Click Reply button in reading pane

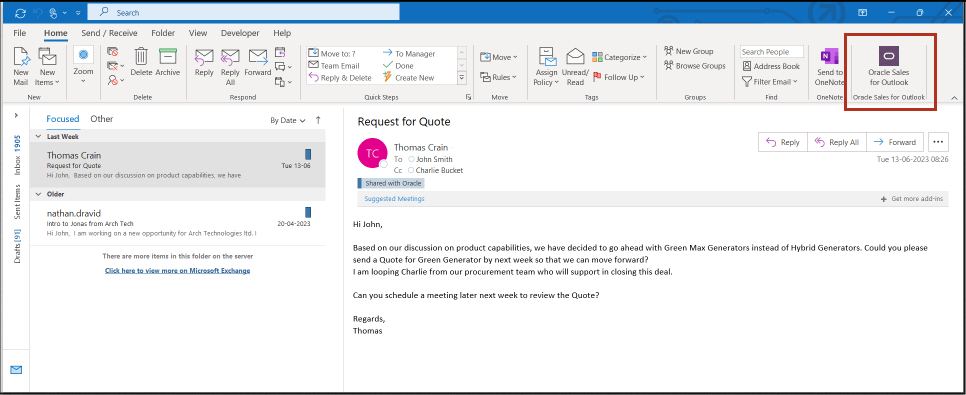[782, 142]
